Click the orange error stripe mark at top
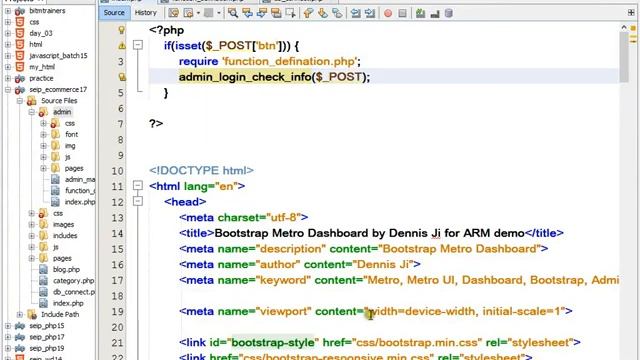 click(633, 28)
